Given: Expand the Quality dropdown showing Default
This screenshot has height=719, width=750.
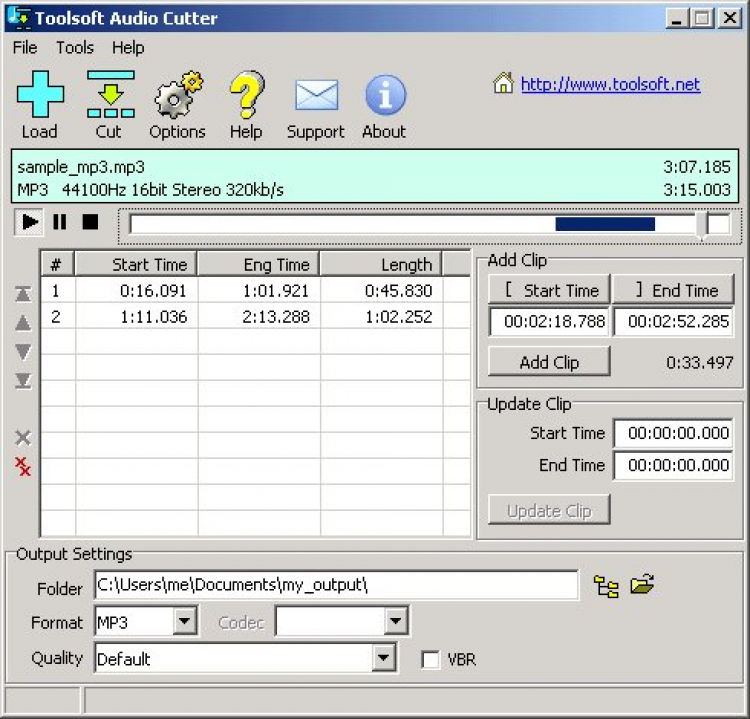Looking at the screenshot, I should [x=383, y=658].
